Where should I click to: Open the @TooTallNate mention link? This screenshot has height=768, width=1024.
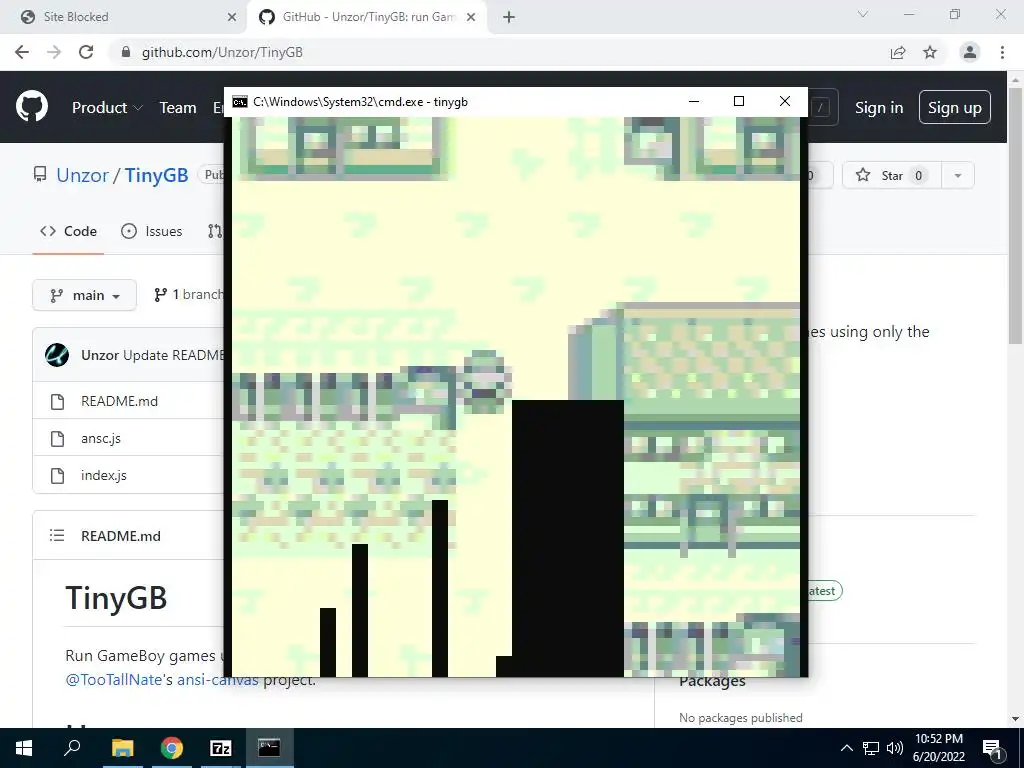click(x=114, y=680)
